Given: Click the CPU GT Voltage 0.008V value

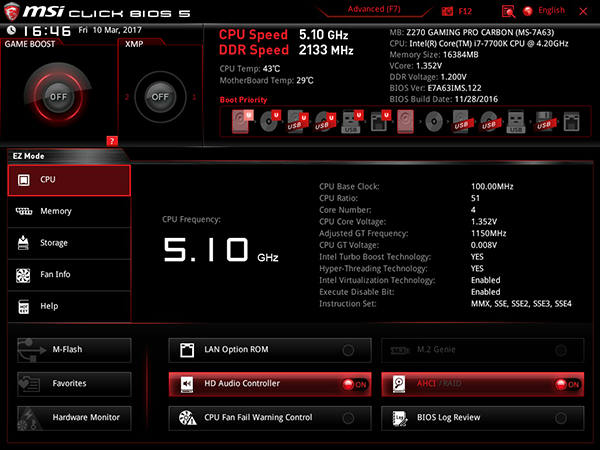Looking at the screenshot, I should click(x=484, y=245).
